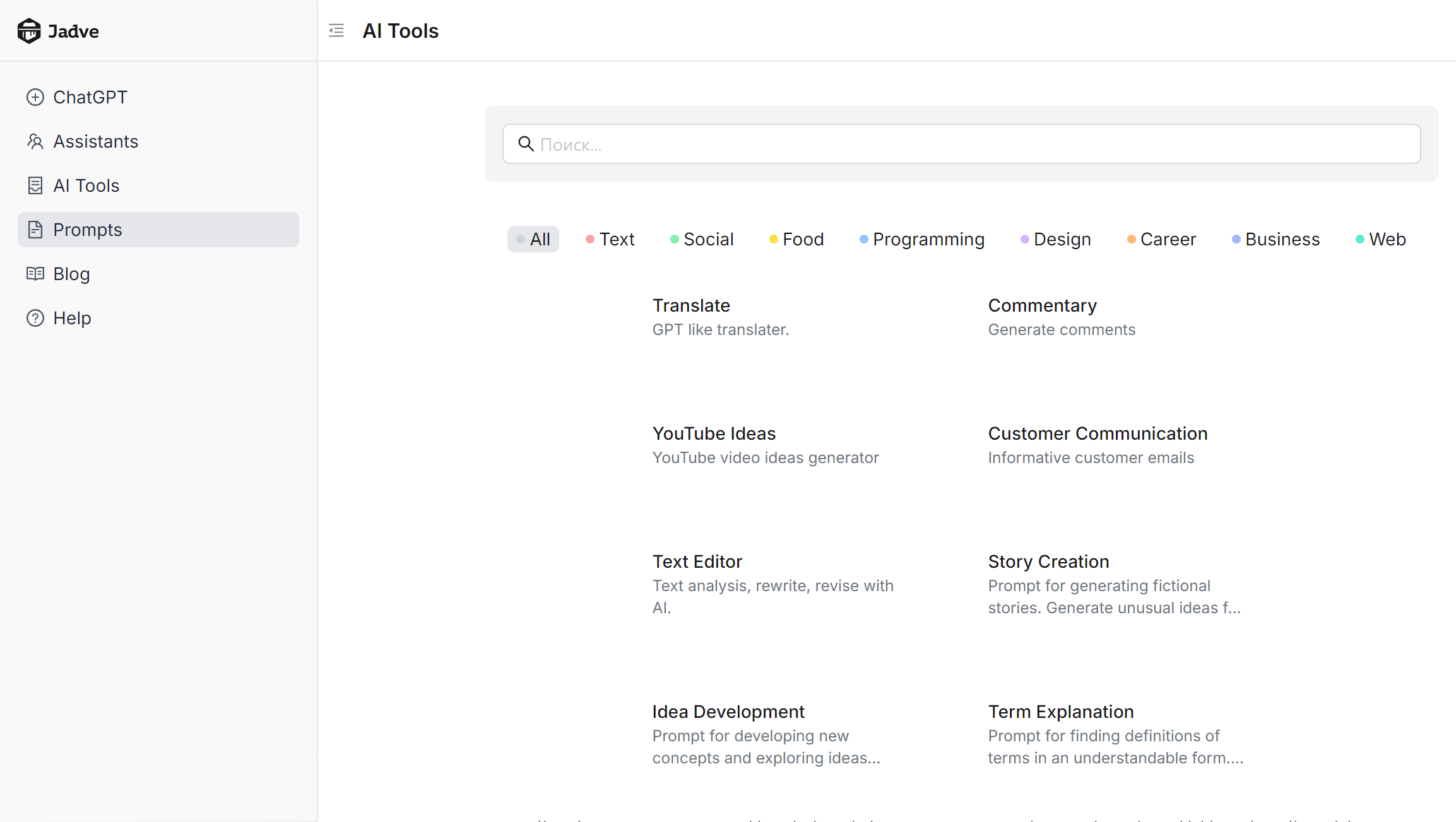This screenshot has width=1456, height=822.
Task: Show the Food category tools
Action: (796, 239)
